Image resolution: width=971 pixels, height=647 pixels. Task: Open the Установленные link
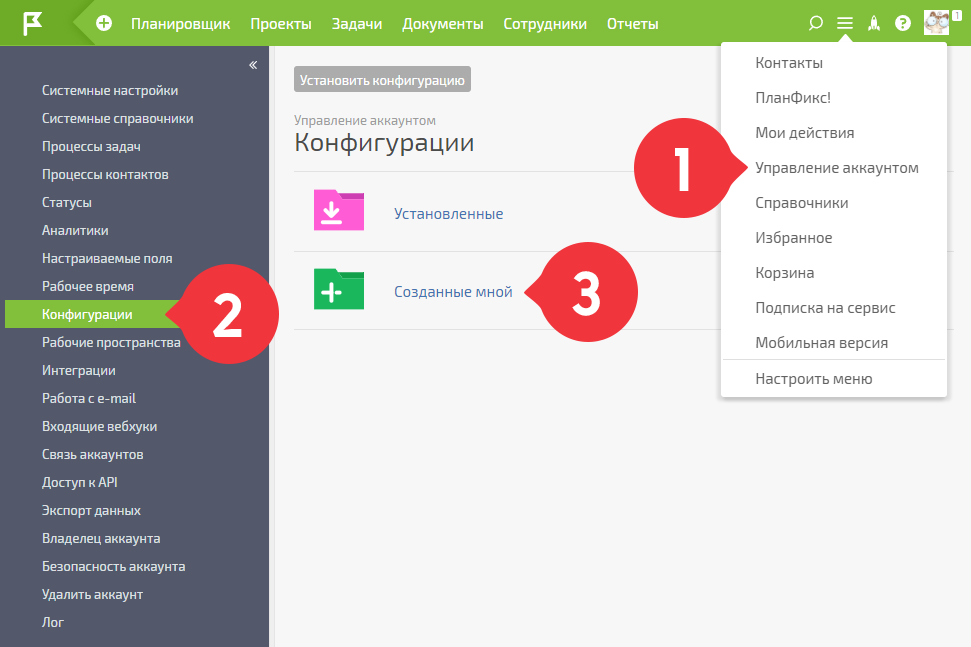(x=448, y=214)
